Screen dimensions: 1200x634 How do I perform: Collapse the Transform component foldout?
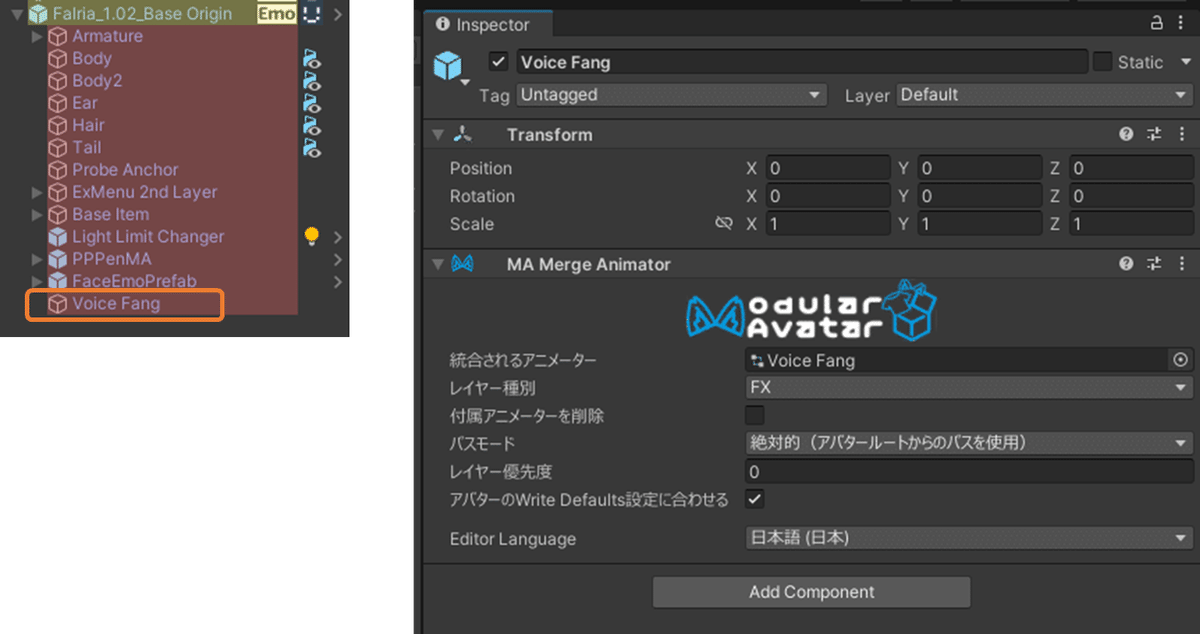pyautogui.click(x=437, y=134)
